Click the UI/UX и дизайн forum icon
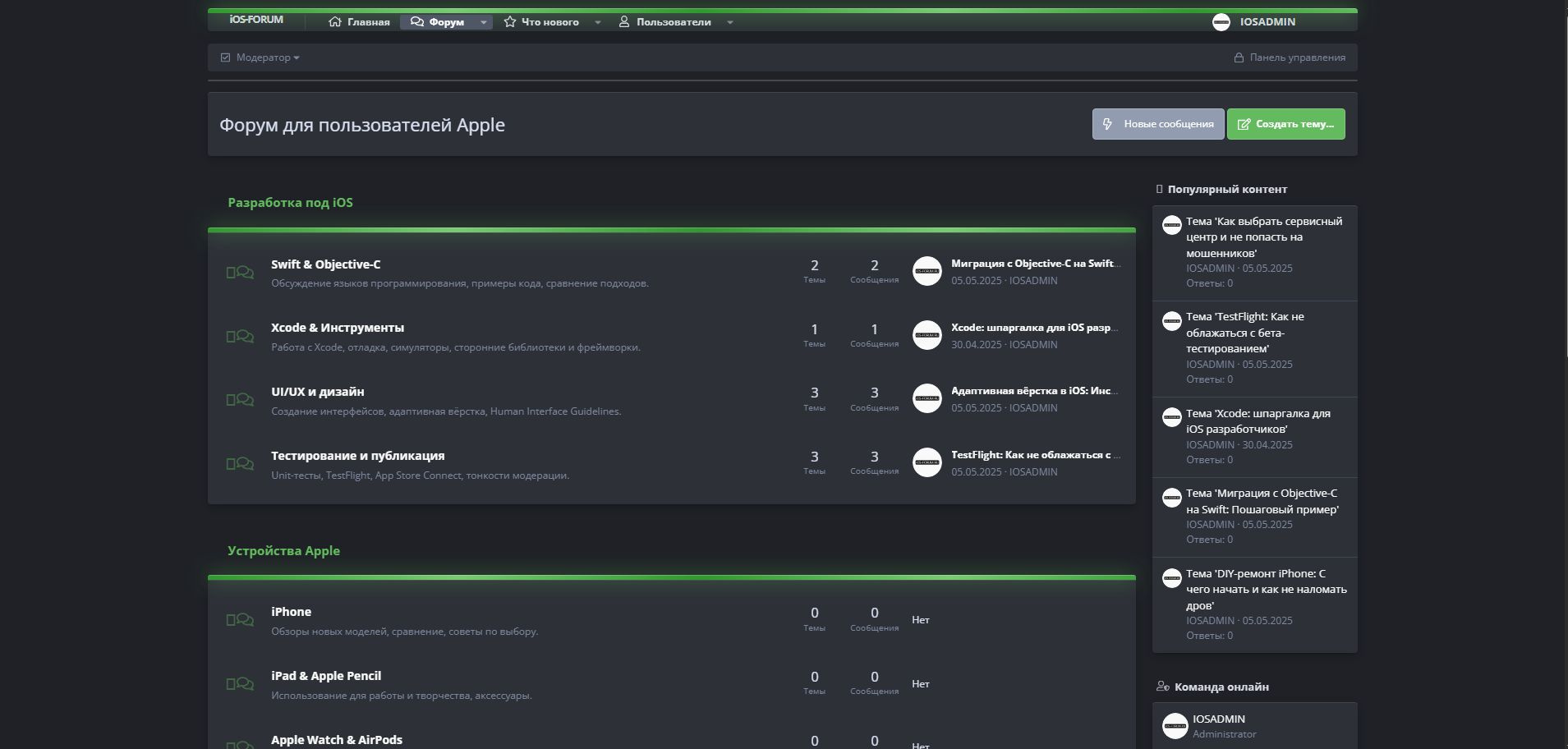The image size is (1568, 749). pyautogui.click(x=240, y=400)
